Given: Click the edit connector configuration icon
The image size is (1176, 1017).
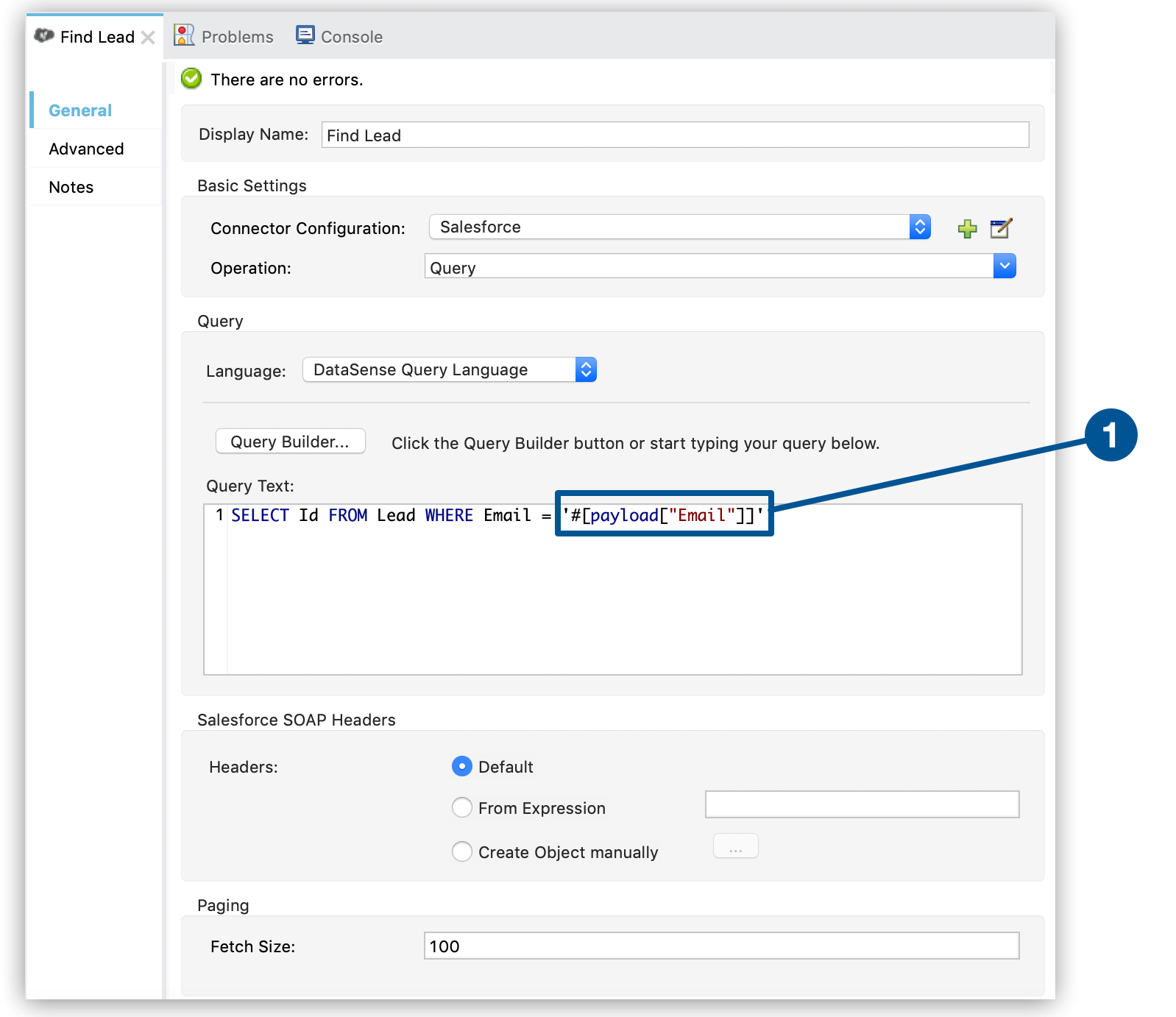Looking at the screenshot, I should (1001, 228).
